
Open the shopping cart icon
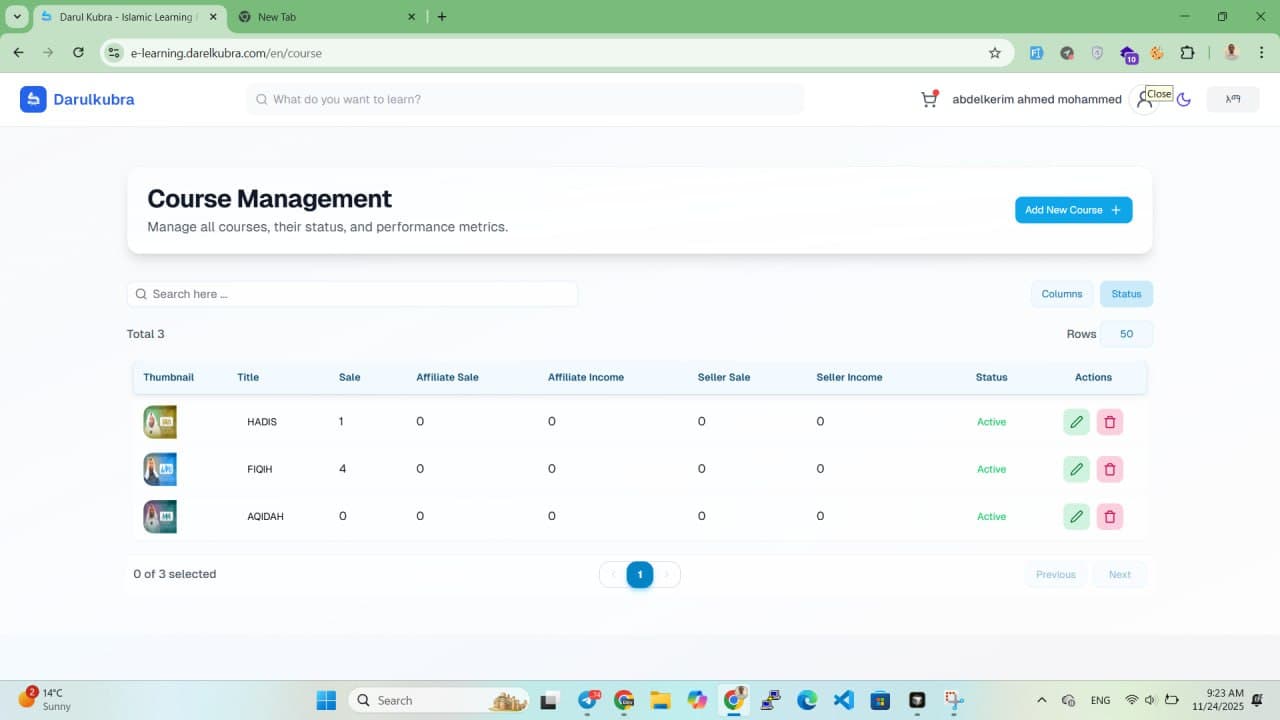[x=929, y=99]
